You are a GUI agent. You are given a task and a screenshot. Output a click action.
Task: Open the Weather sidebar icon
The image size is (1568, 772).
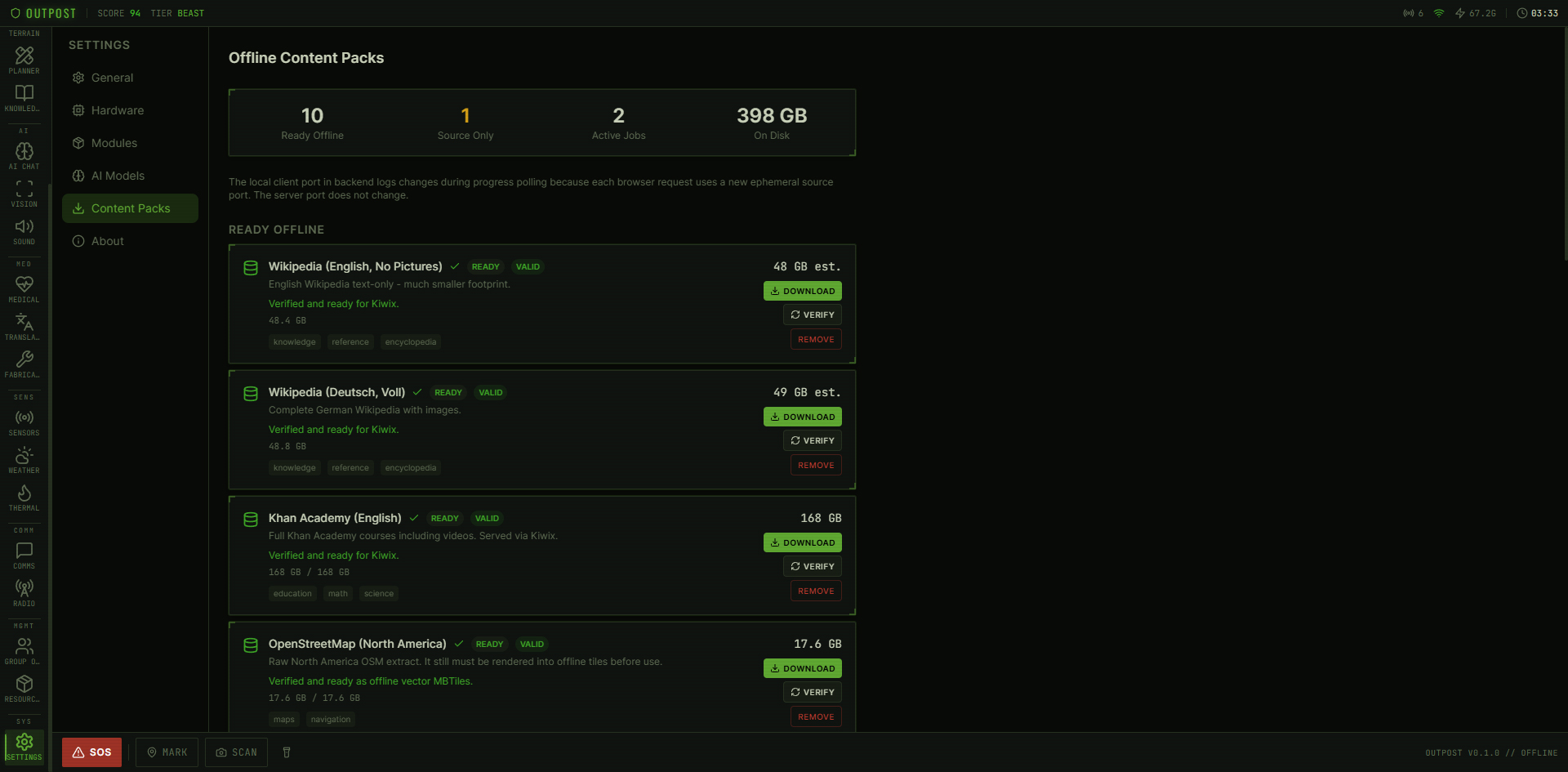(24, 460)
